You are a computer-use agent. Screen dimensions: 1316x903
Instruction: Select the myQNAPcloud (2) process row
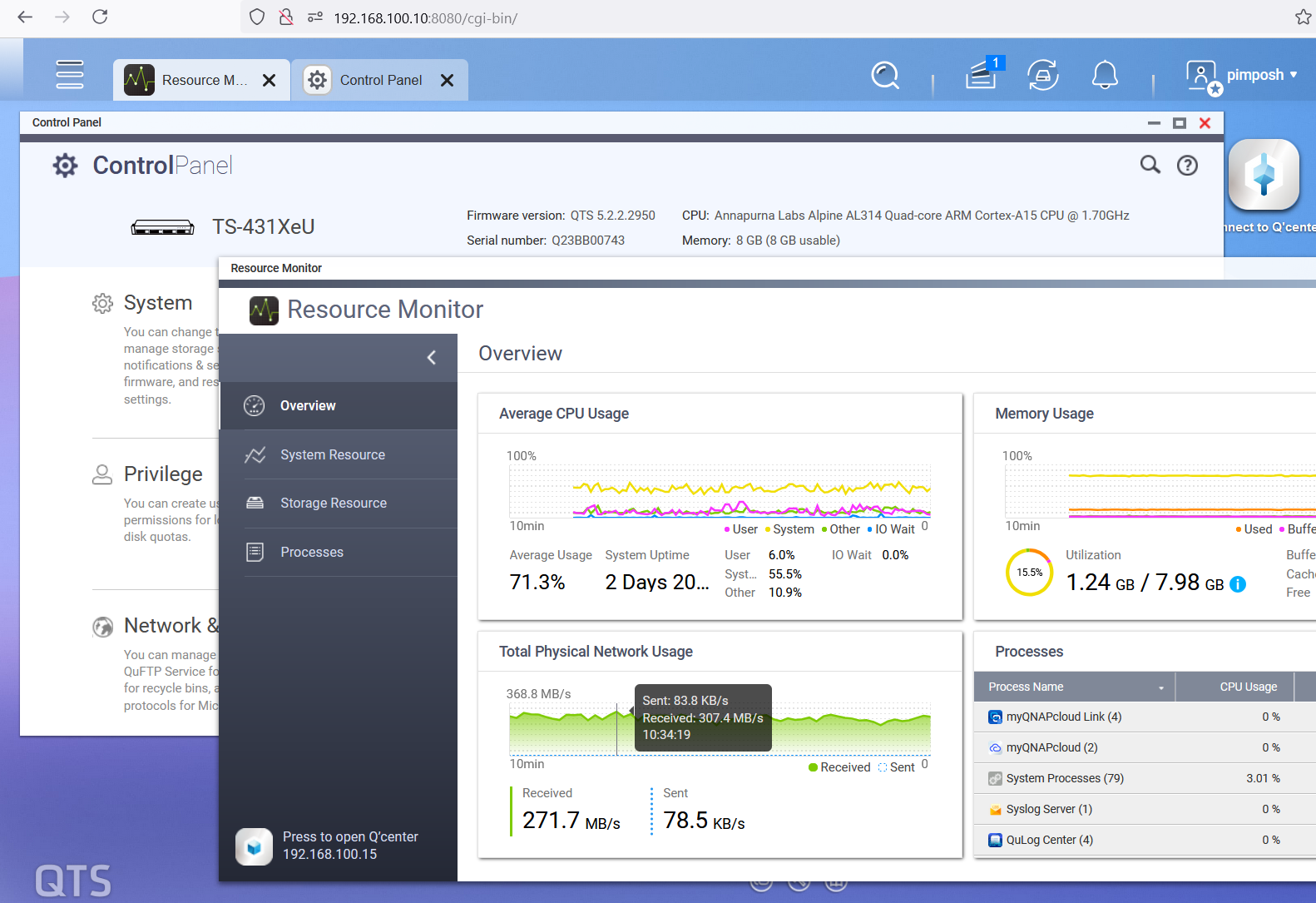pos(1145,747)
